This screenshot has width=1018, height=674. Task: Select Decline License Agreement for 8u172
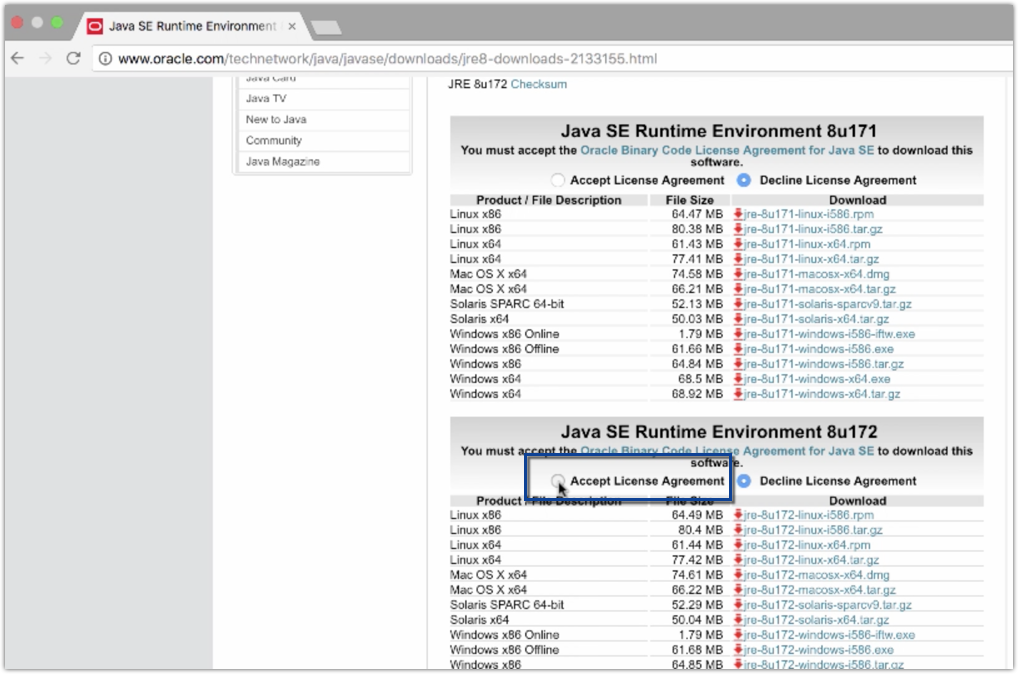[x=744, y=481]
